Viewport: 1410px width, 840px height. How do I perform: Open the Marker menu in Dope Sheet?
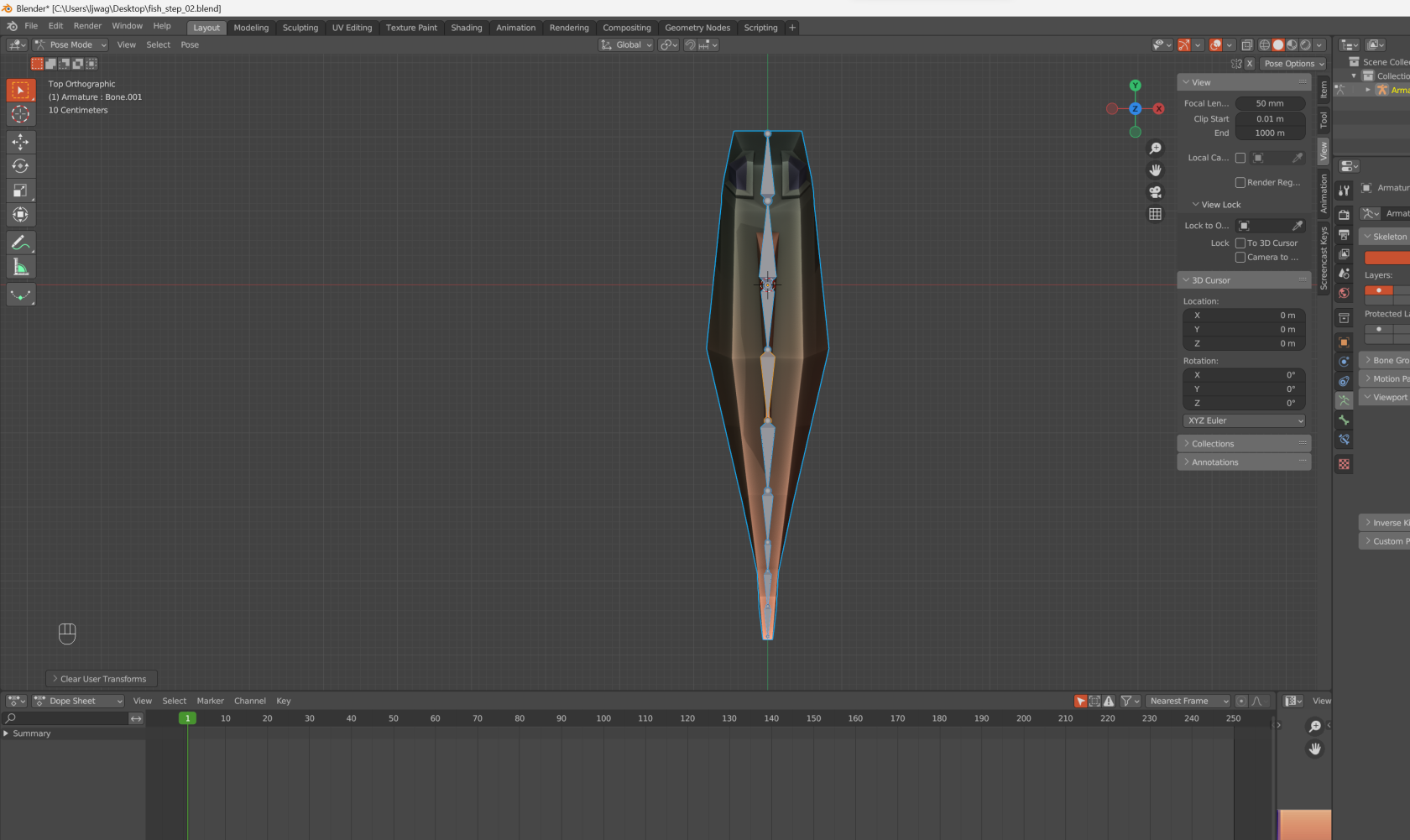click(210, 702)
